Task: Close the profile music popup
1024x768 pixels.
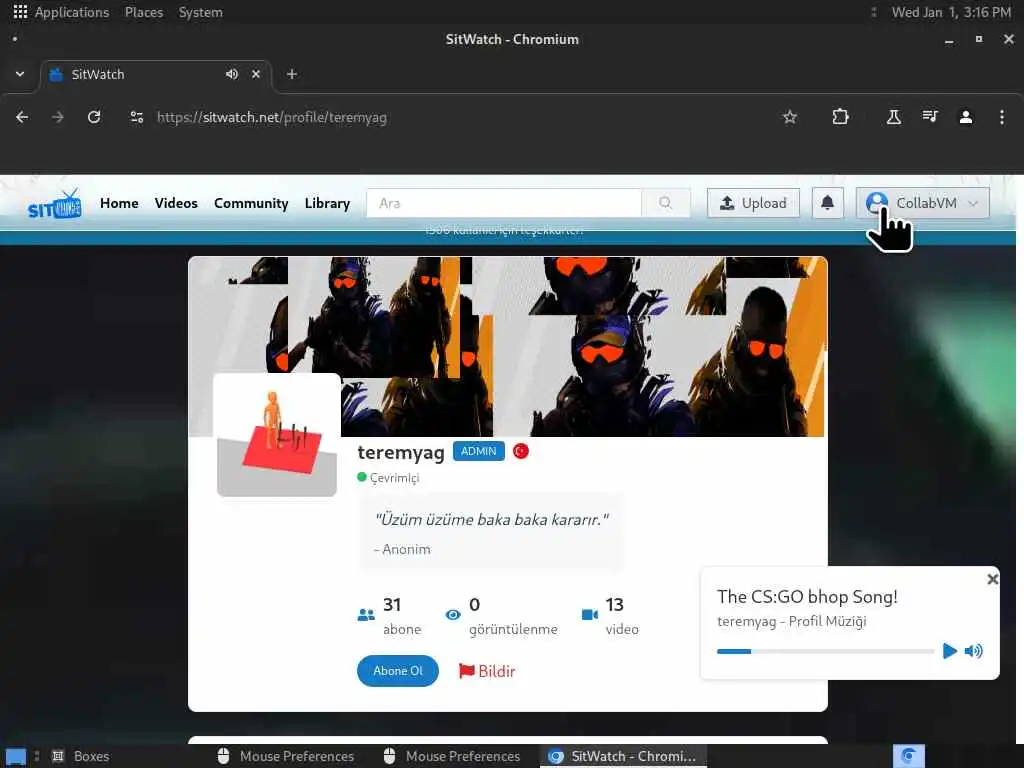Action: click(x=993, y=579)
